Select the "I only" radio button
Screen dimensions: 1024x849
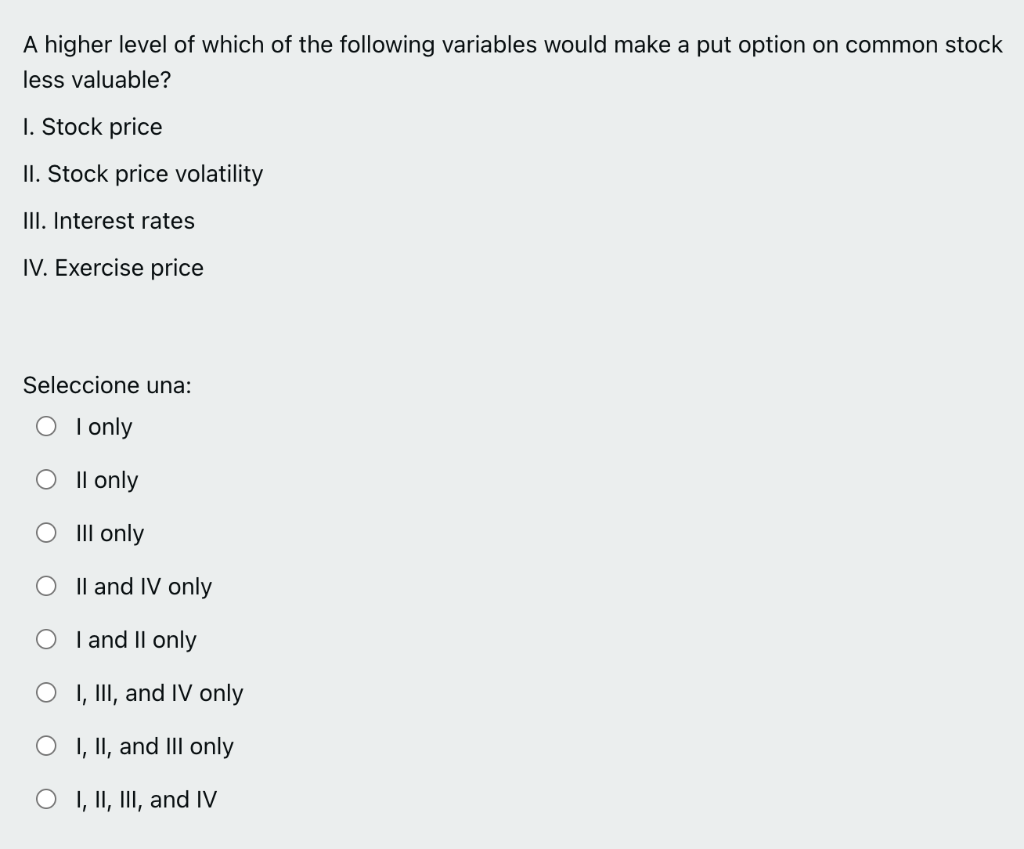click(x=46, y=425)
